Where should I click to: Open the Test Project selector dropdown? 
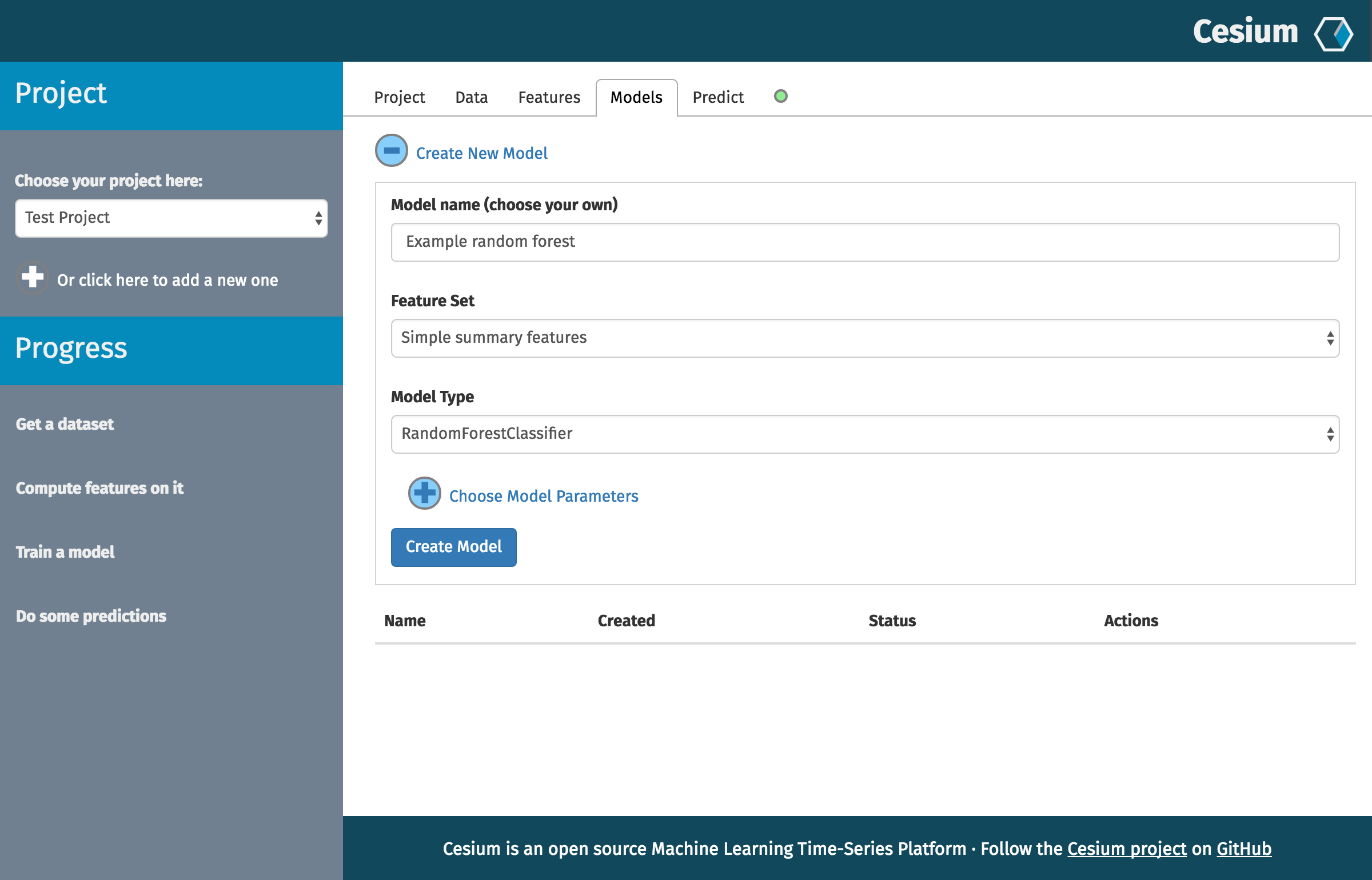pos(171,218)
